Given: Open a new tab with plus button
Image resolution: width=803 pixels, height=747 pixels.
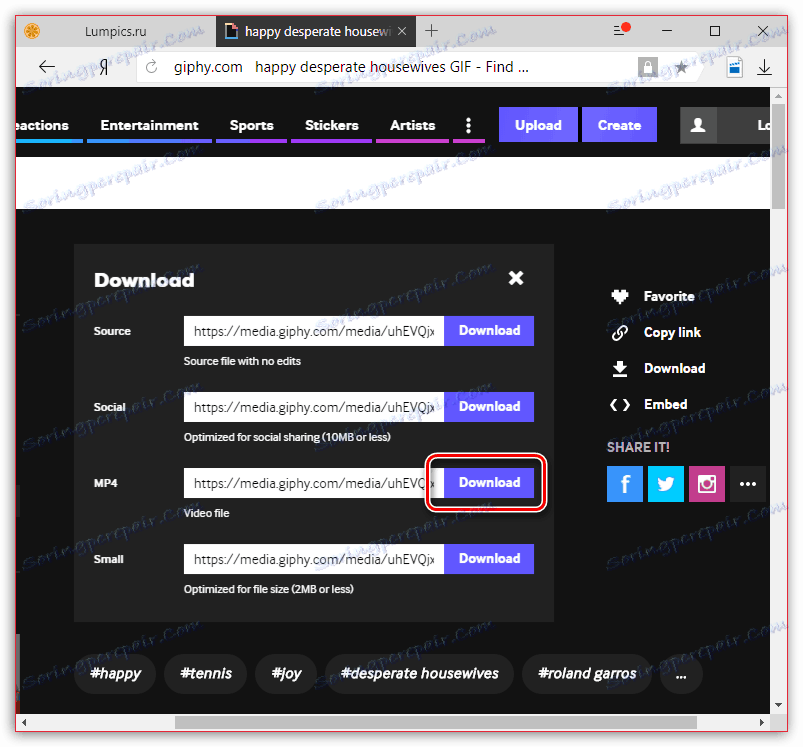Looking at the screenshot, I should [x=432, y=31].
